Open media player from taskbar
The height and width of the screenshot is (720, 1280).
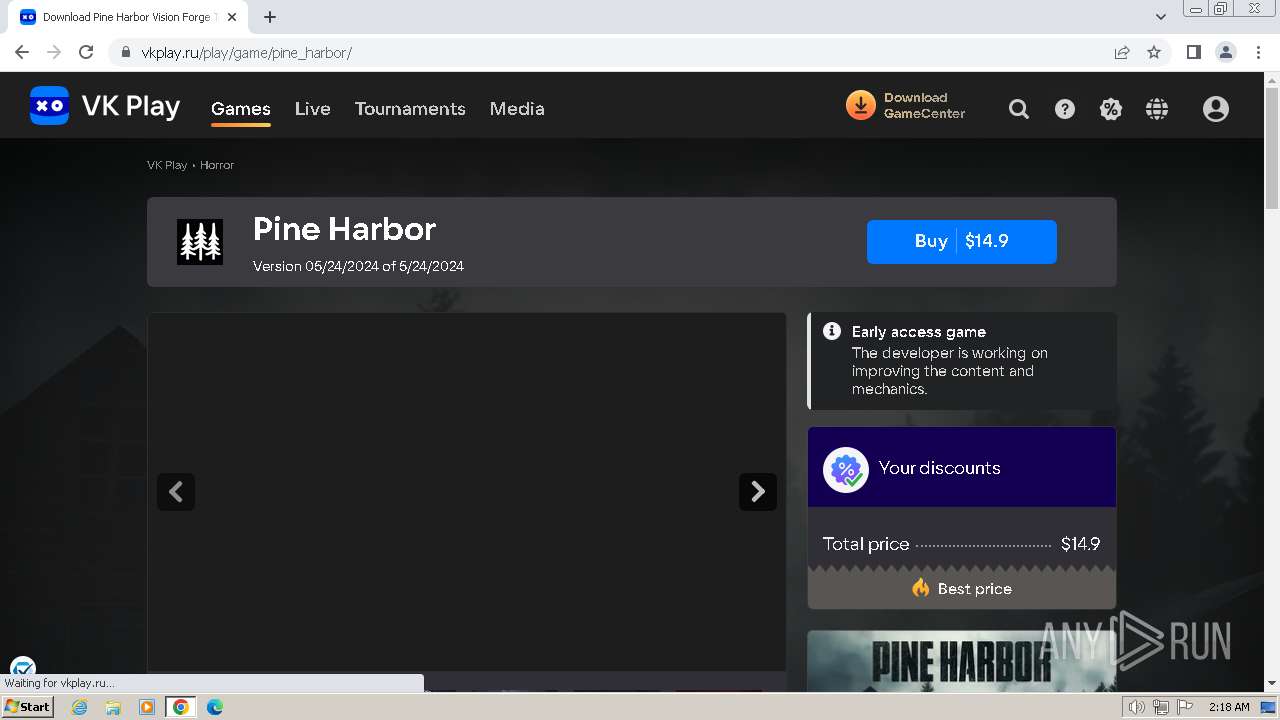(x=147, y=707)
